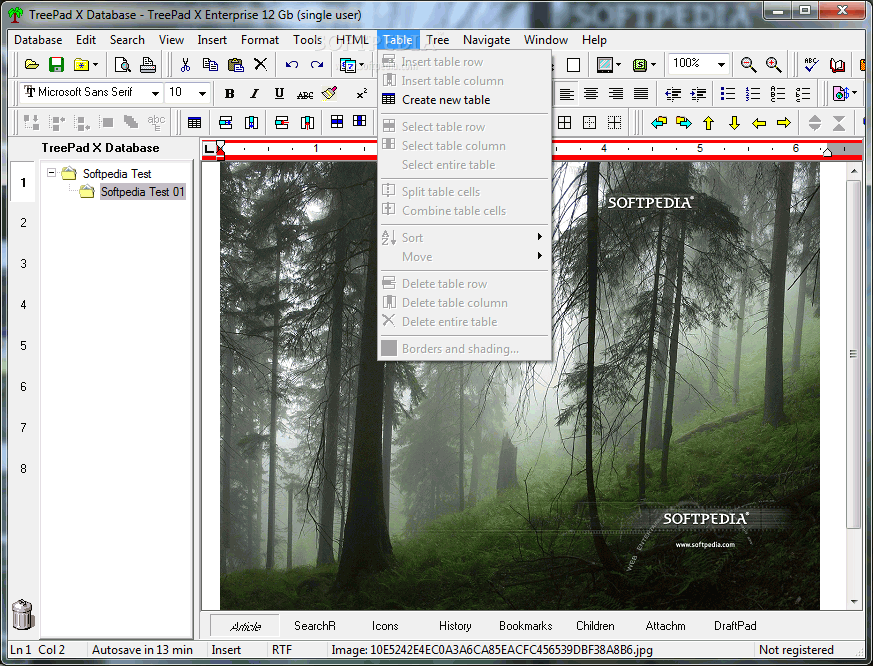The width and height of the screenshot is (873, 666).
Task: Open the Tree menu
Action: (438, 40)
